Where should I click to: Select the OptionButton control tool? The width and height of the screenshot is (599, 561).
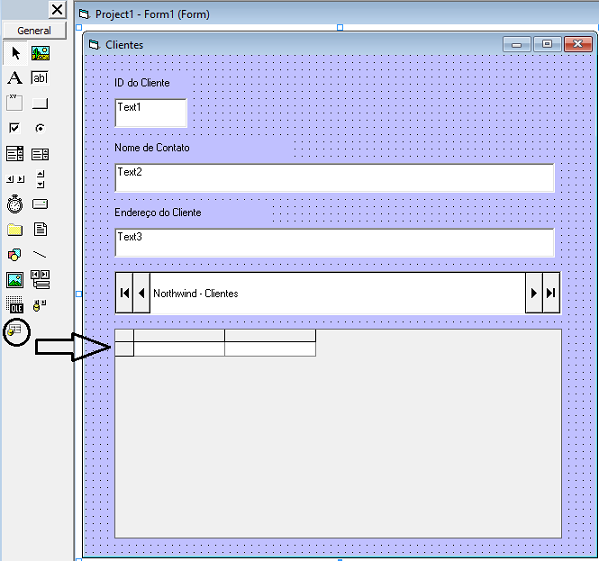pyautogui.click(x=40, y=128)
